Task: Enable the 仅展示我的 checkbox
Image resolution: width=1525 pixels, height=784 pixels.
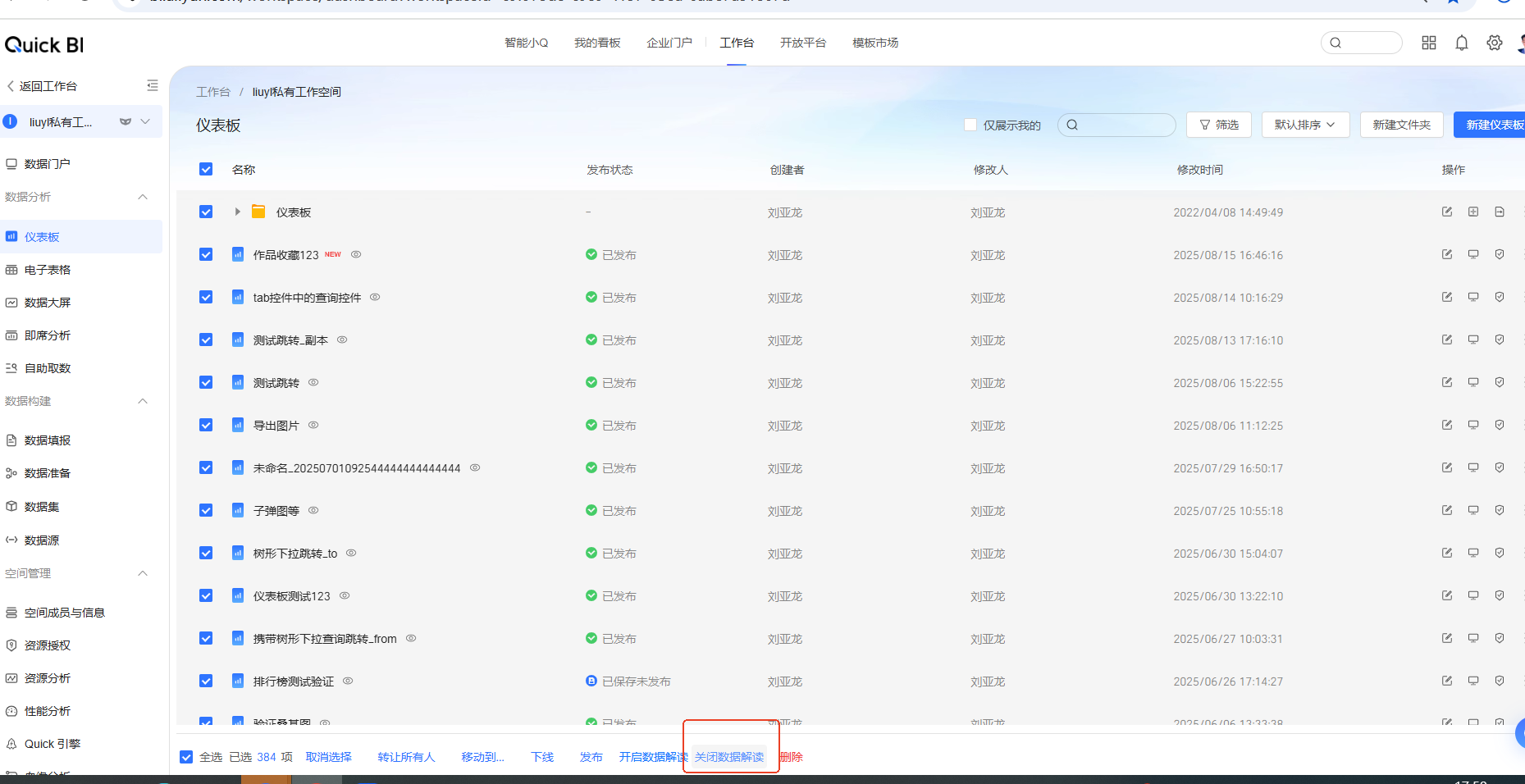Action: 970,125
